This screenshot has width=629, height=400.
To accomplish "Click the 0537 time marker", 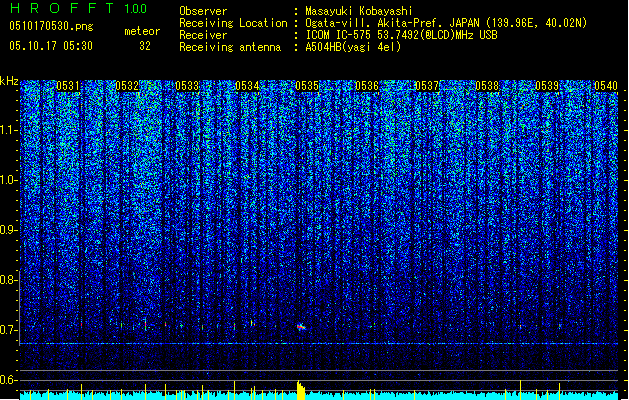I will coord(427,86).
